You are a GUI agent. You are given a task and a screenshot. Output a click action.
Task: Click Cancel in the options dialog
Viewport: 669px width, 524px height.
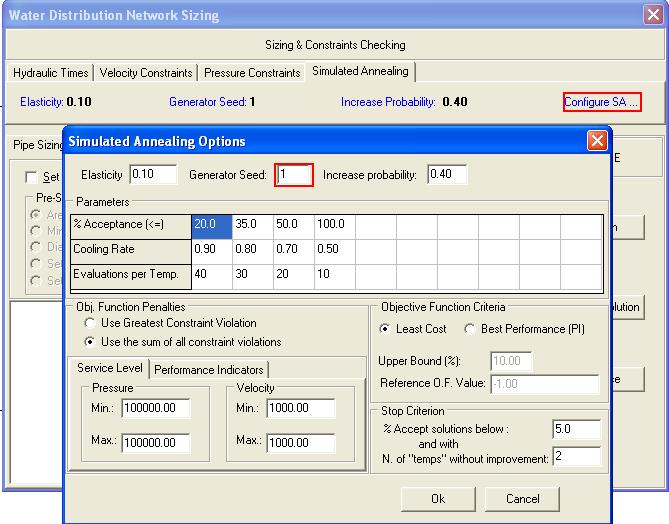click(x=523, y=498)
